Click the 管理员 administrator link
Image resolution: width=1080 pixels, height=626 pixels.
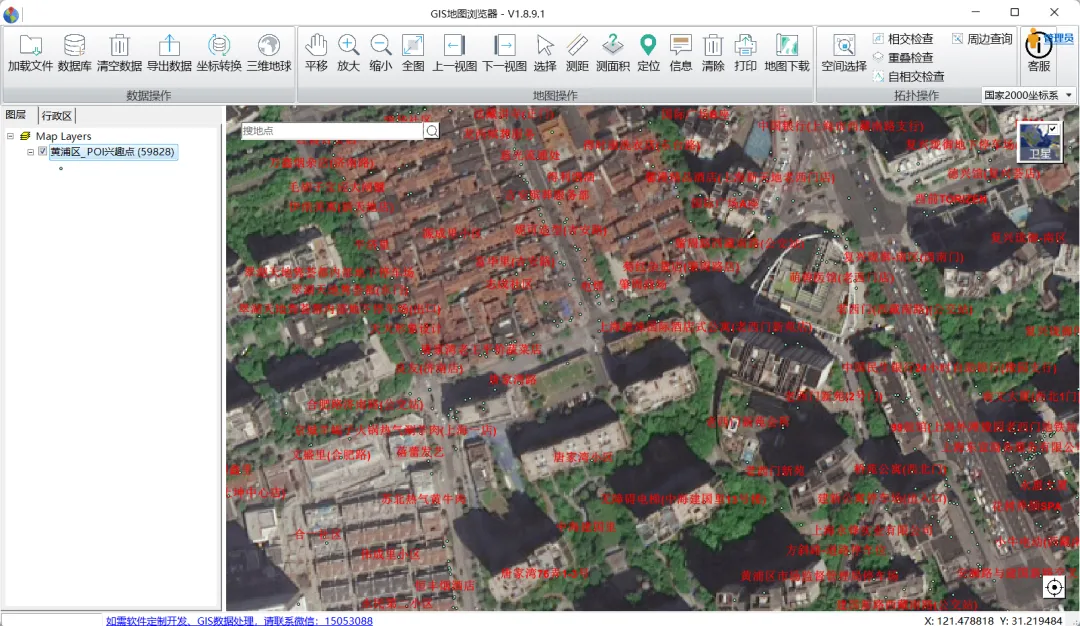coord(1059,39)
